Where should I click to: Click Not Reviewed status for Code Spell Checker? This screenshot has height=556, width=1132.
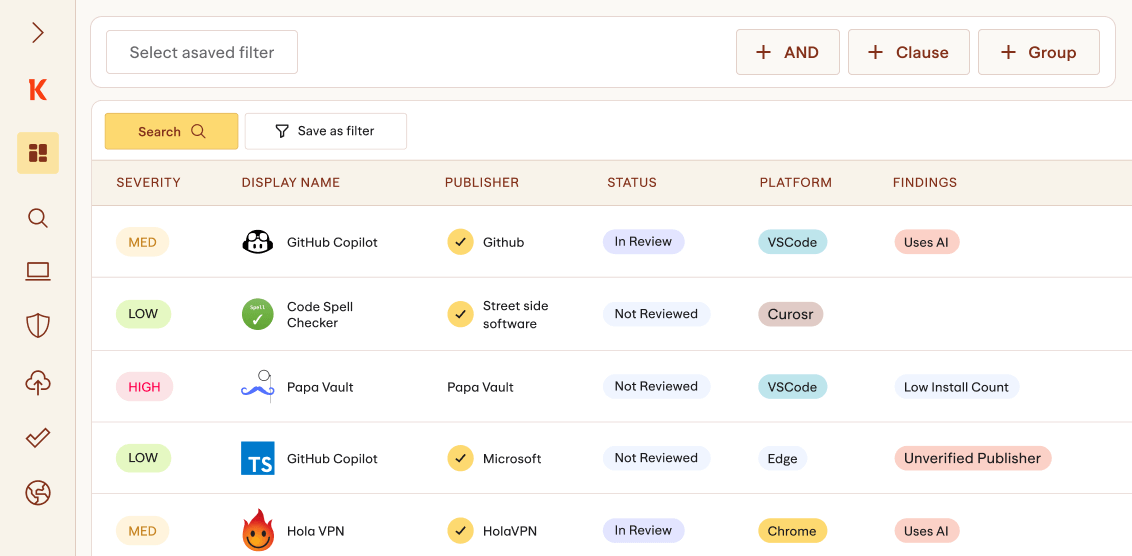tap(656, 314)
